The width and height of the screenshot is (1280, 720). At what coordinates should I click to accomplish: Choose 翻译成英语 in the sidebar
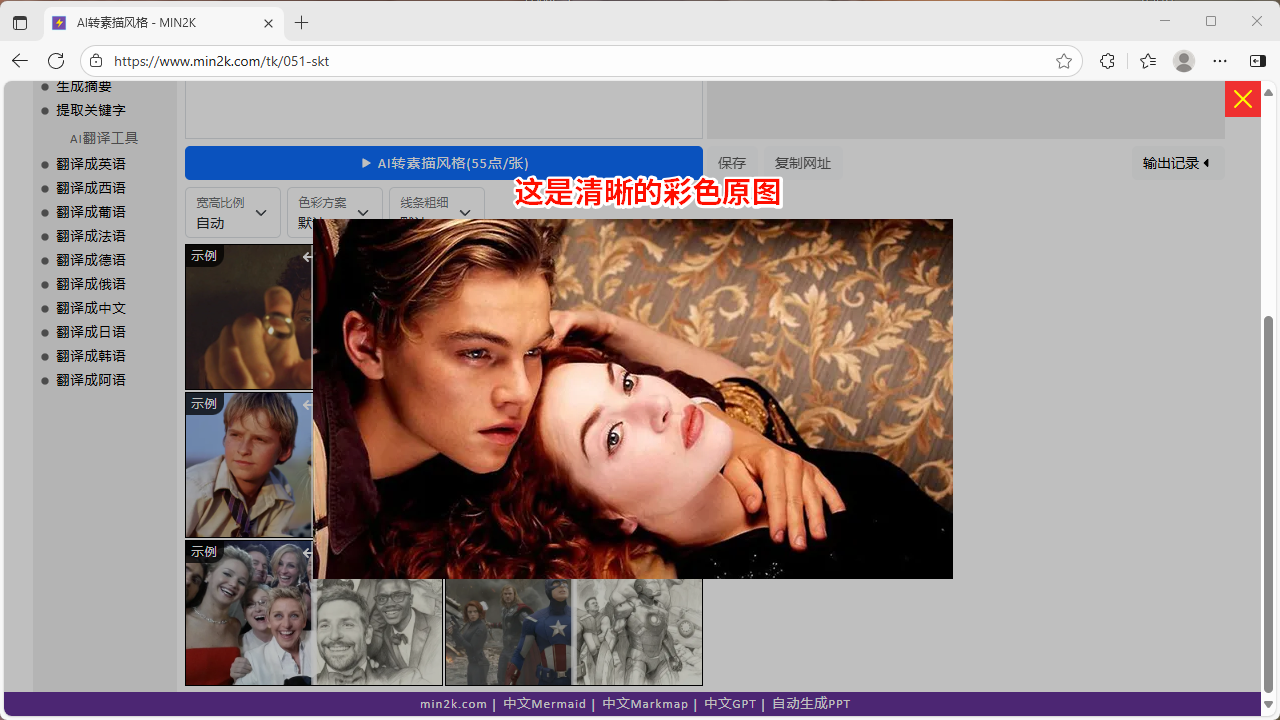[91, 164]
